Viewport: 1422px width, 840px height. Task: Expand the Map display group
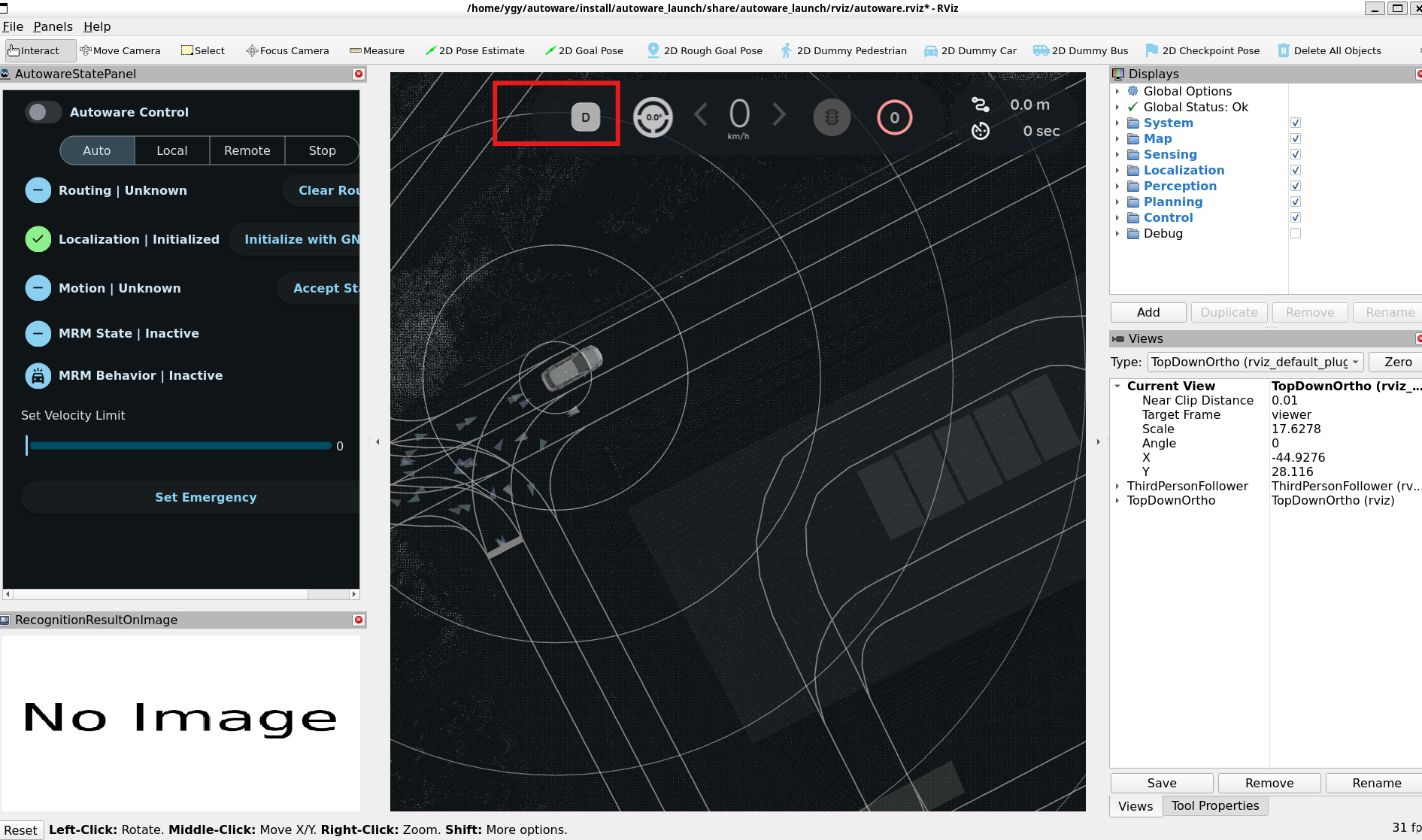click(x=1117, y=138)
